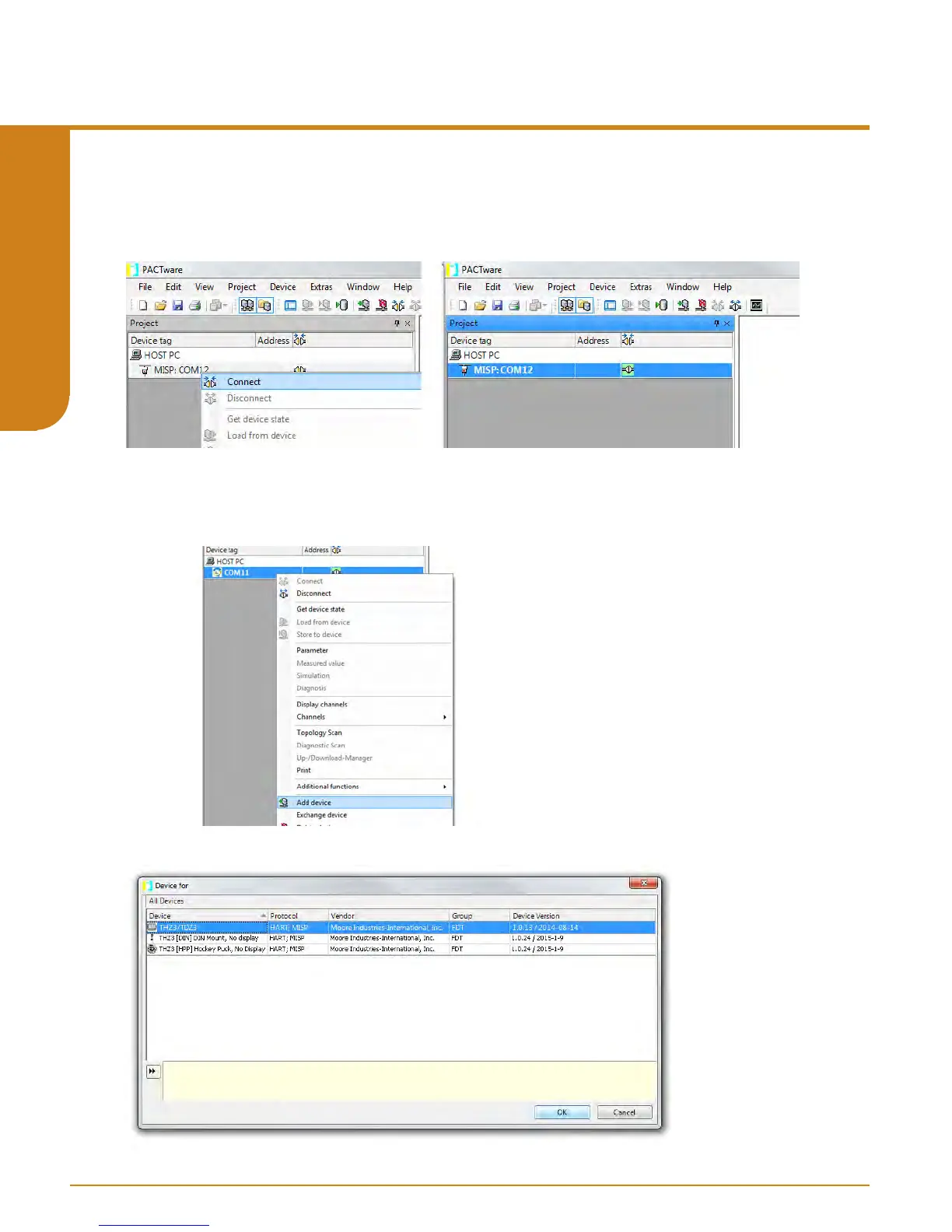Viewport: 952px width, 1232px height.
Task: Close Project panel in right PACTware window
Action: point(727,324)
